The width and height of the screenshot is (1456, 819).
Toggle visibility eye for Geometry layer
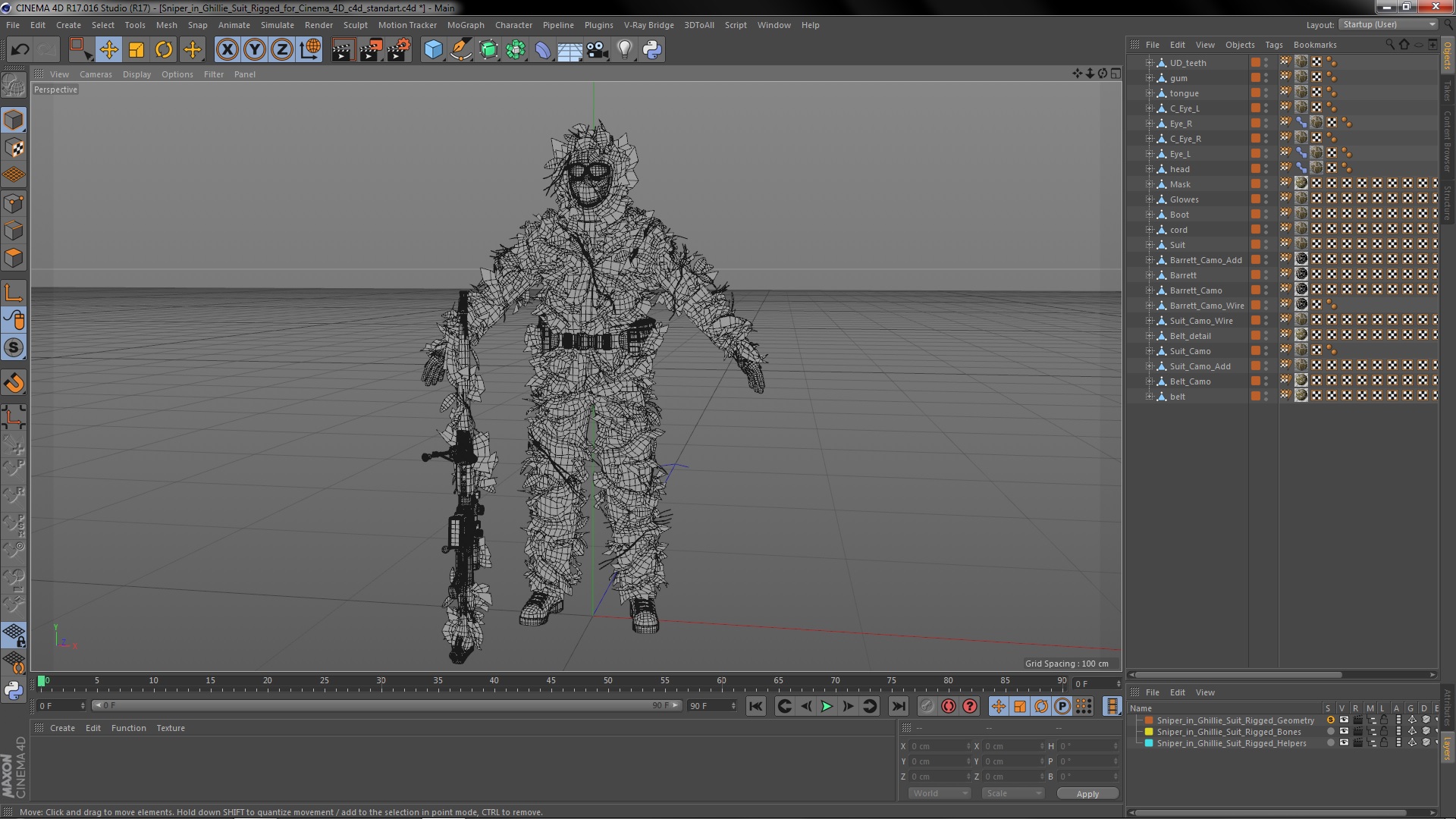[x=1344, y=720]
